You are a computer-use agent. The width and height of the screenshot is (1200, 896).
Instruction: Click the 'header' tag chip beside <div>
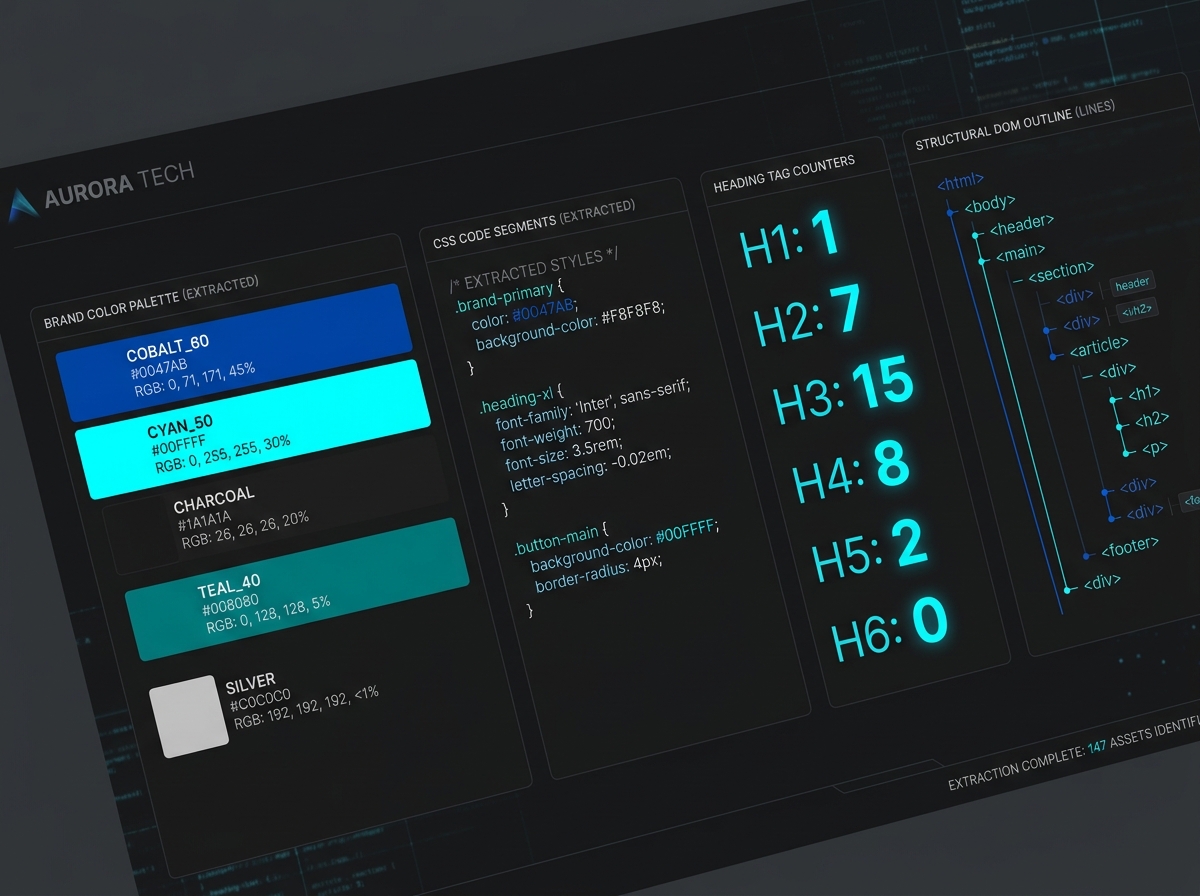[x=1132, y=286]
